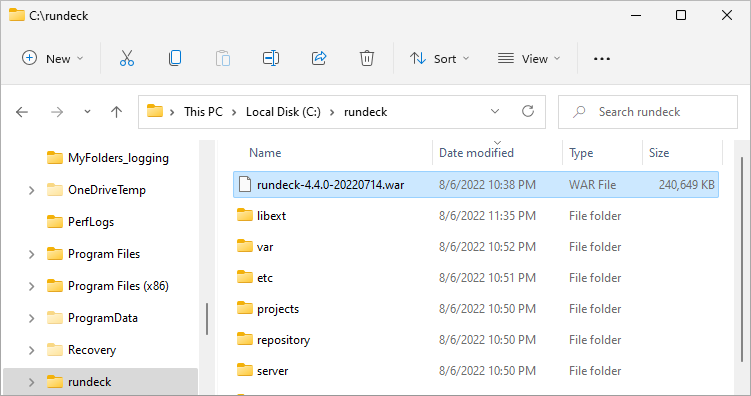The width and height of the screenshot is (751, 396).
Task: Select the libext folder name
Action: point(271,215)
